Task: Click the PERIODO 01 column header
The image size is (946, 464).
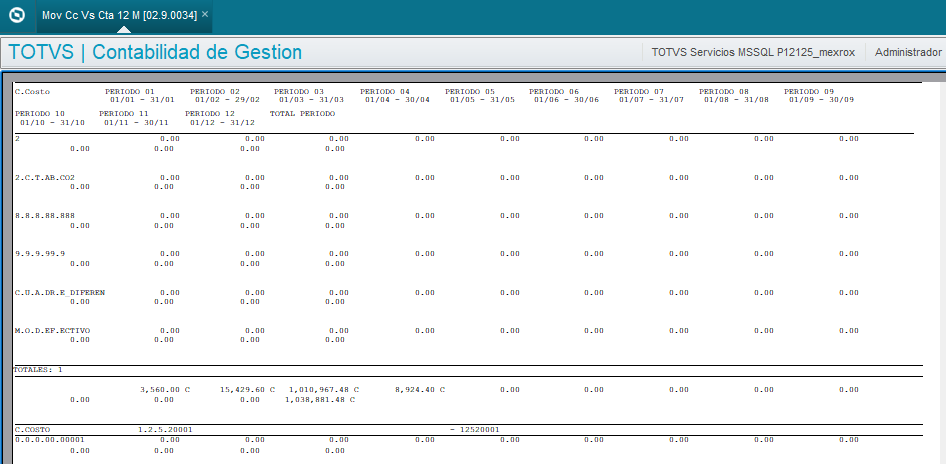Action: click(130, 92)
